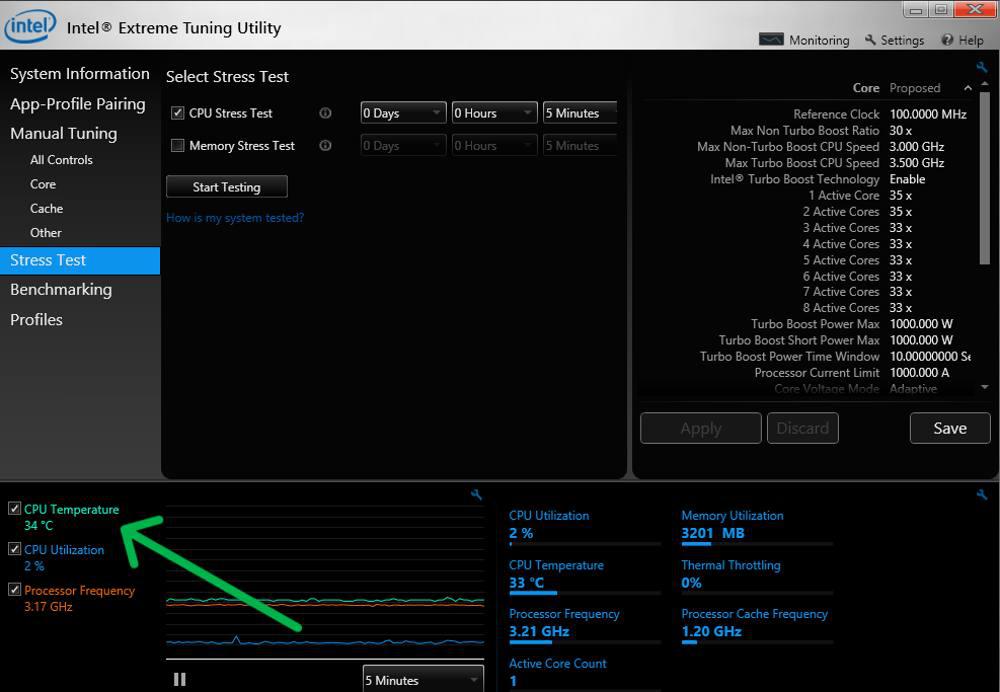Toggle CPU Temperature graph checkbox
1000x692 pixels.
coord(15,508)
